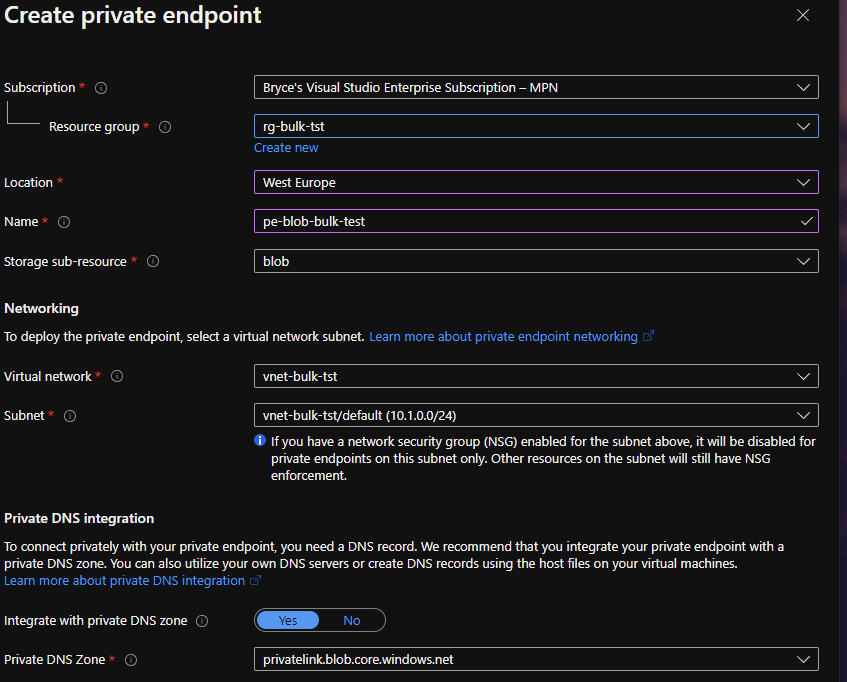Click info icon beside Private DNS Zone
Viewport: 847px width, 682px height.
pos(131,660)
